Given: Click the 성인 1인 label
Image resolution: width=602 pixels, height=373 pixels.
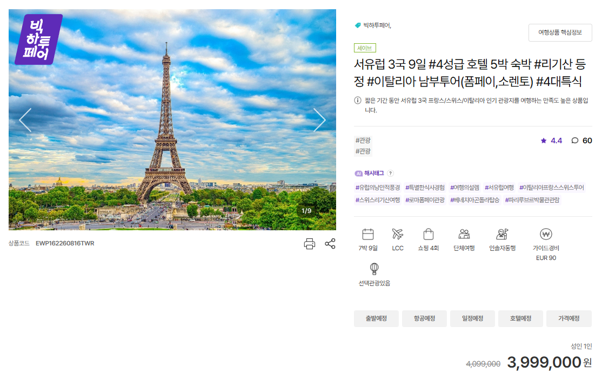Looking at the screenshot, I should pyautogui.click(x=581, y=347).
